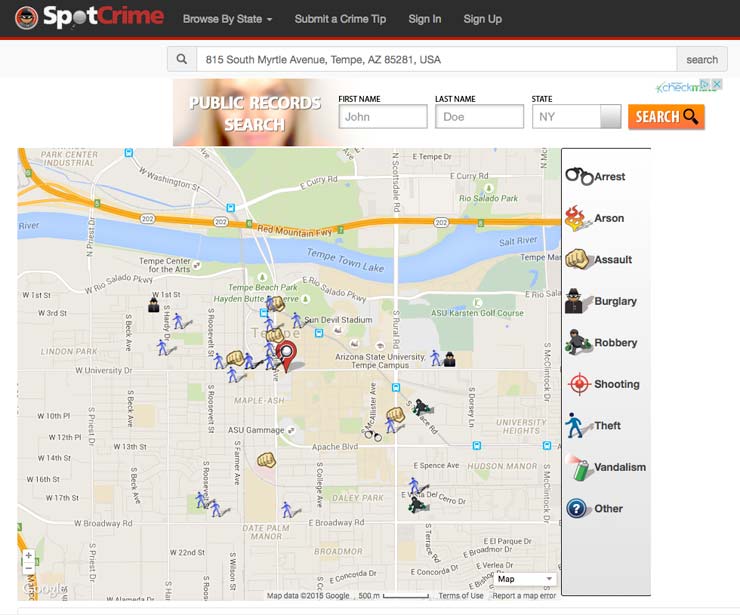Click the search button
Screen dimensions: 740x615
pyautogui.click(x=702, y=59)
